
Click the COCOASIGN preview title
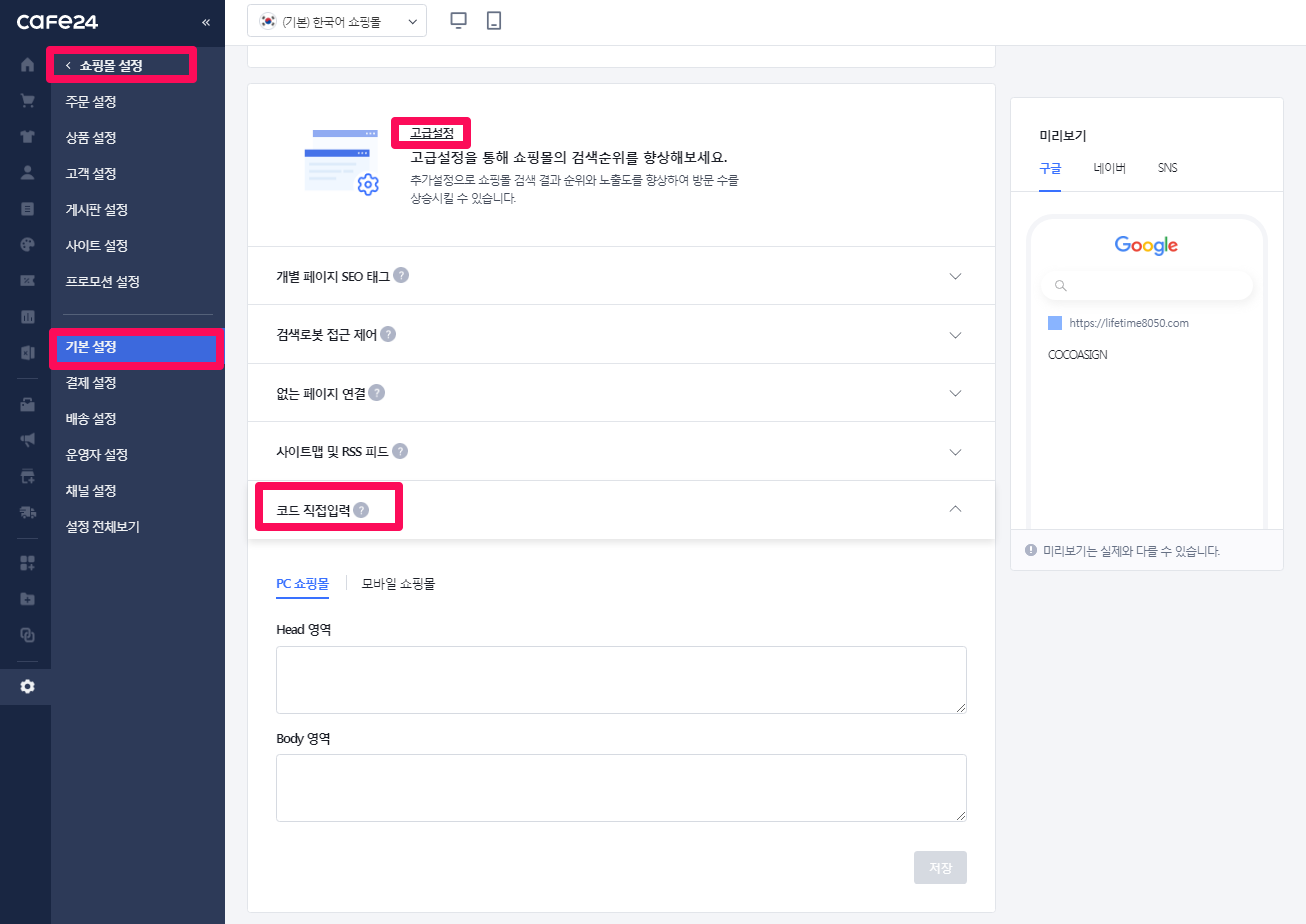tap(1078, 355)
